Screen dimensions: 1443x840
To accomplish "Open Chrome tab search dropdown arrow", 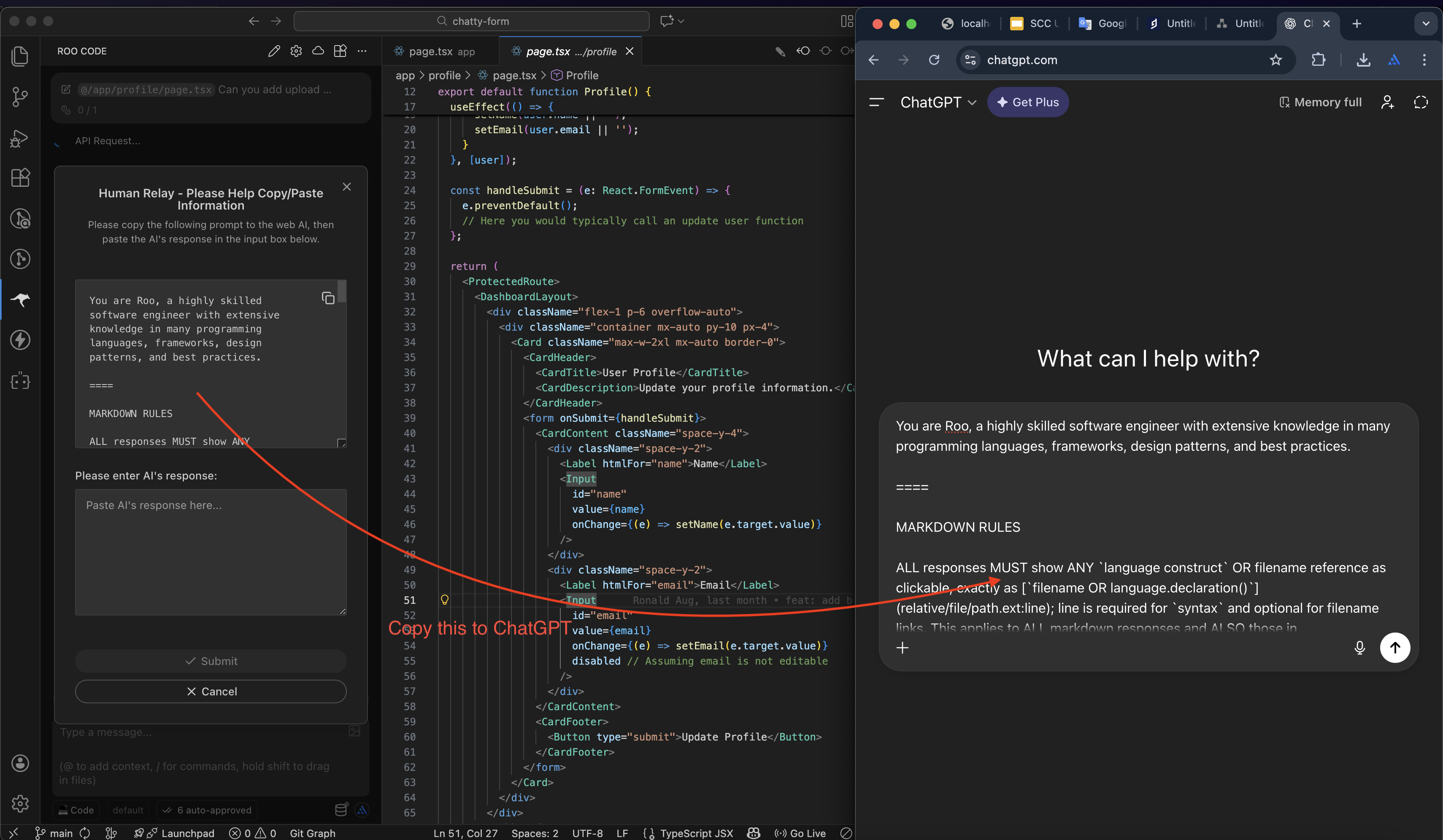I will click(x=1425, y=24).
